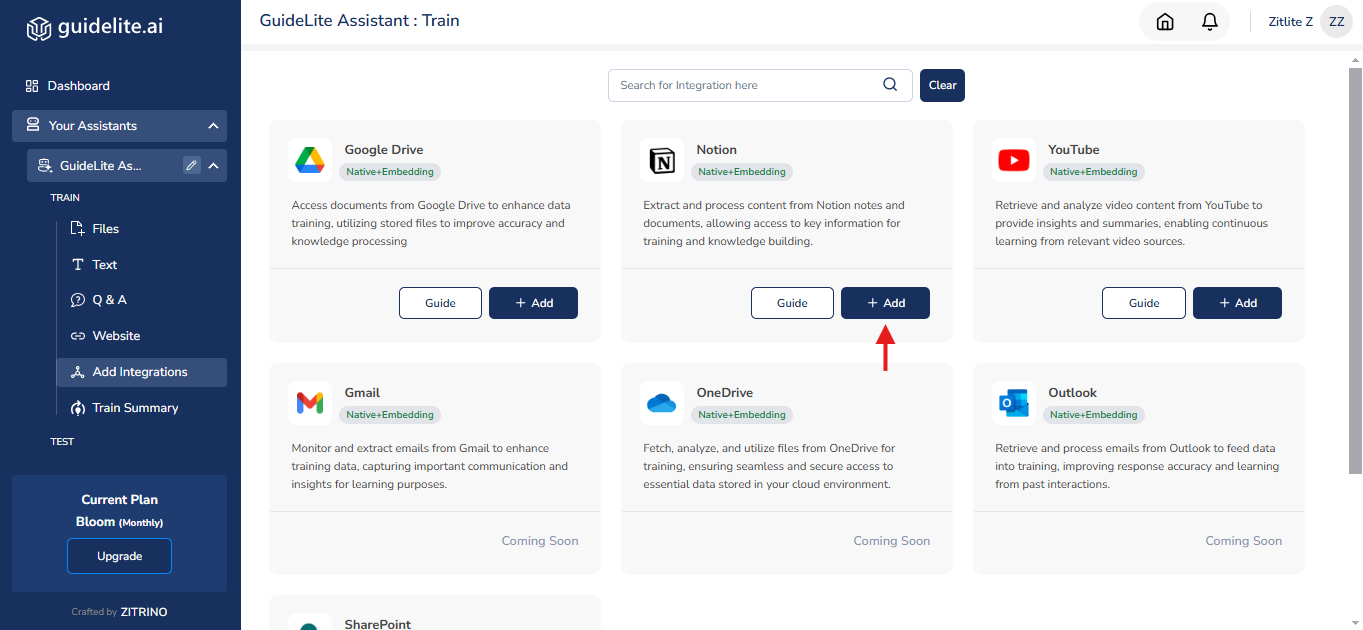The height and width of the screenshot is (630, 1363).
Task: Click the Current Plan heading
Action: click(x=119, y=500)
